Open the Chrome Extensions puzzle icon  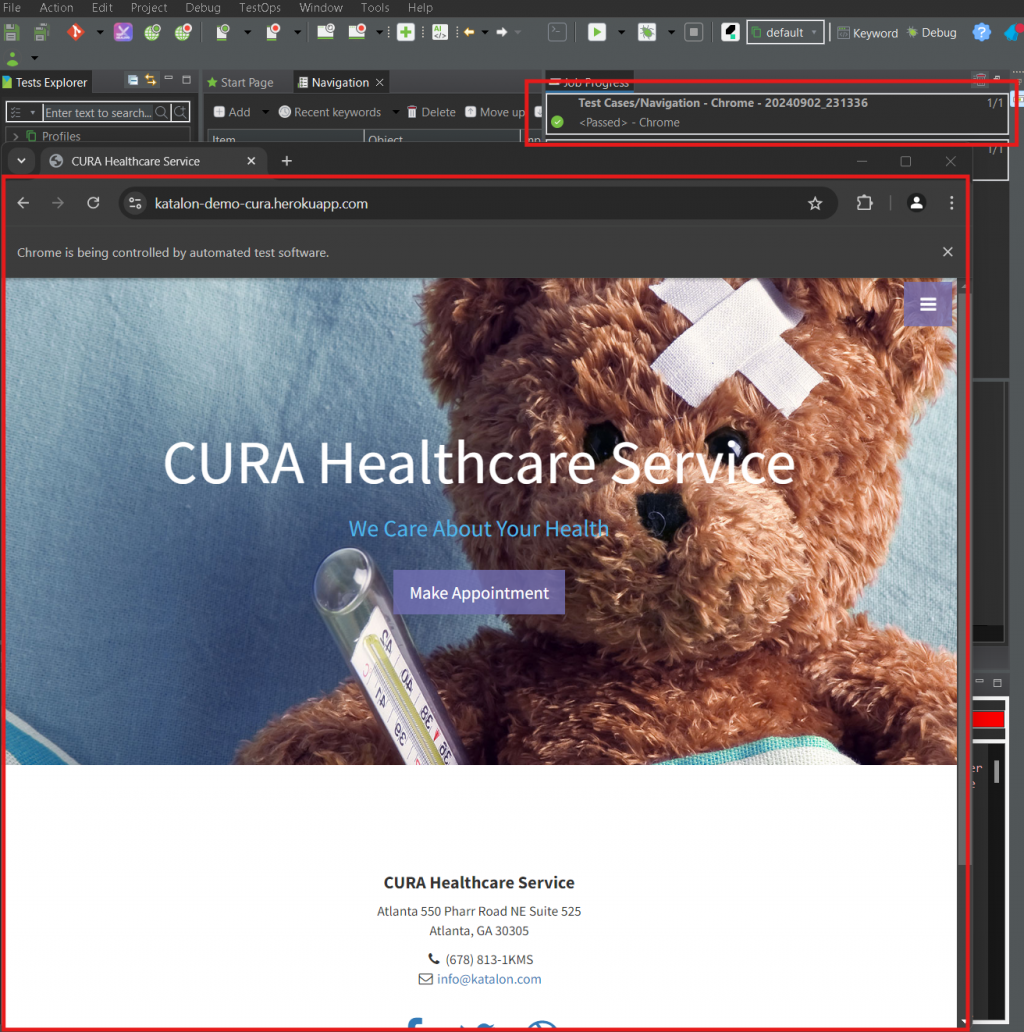865,203
